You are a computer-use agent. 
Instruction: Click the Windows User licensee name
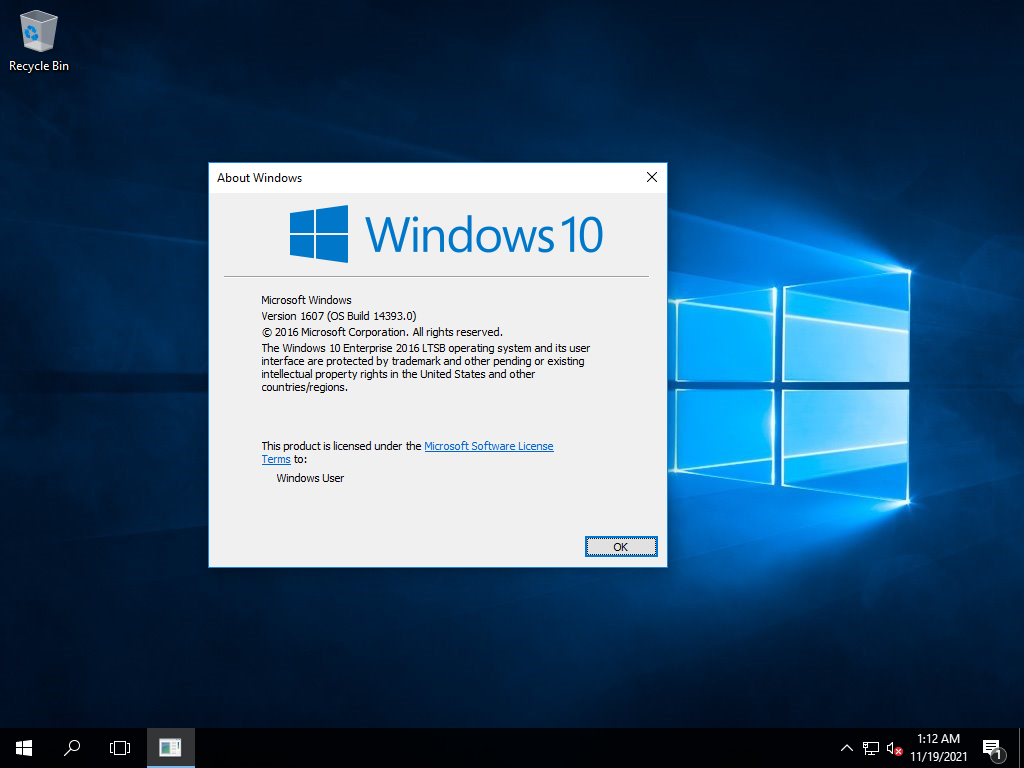[x=310, y=478]
